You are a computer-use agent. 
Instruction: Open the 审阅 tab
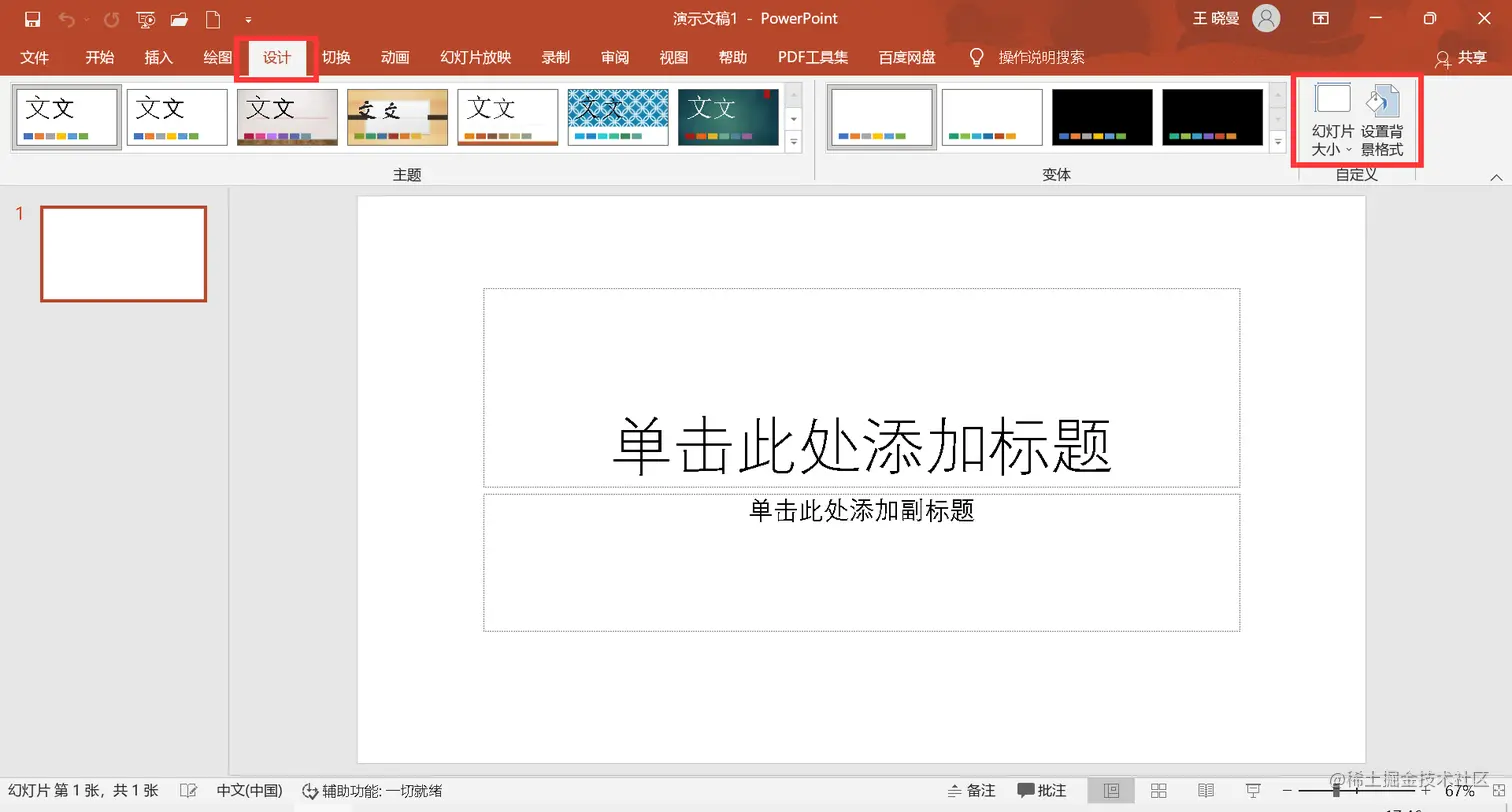tap(615, 57)
